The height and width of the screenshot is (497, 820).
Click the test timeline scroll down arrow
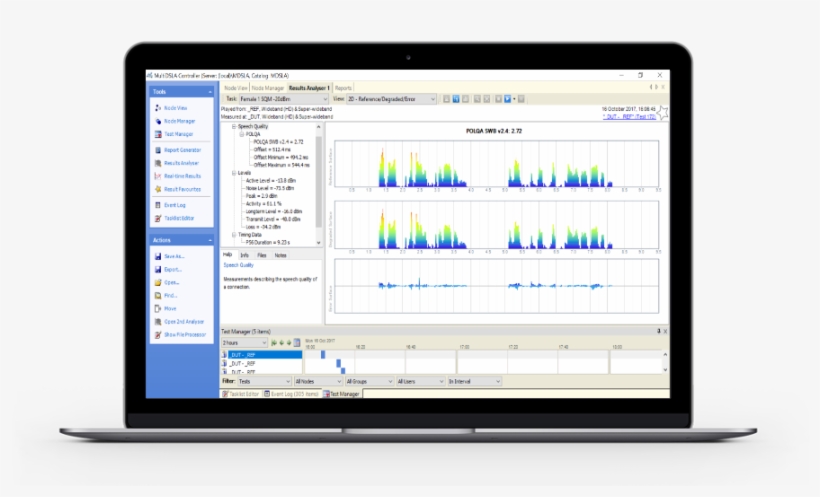point(665,370)
